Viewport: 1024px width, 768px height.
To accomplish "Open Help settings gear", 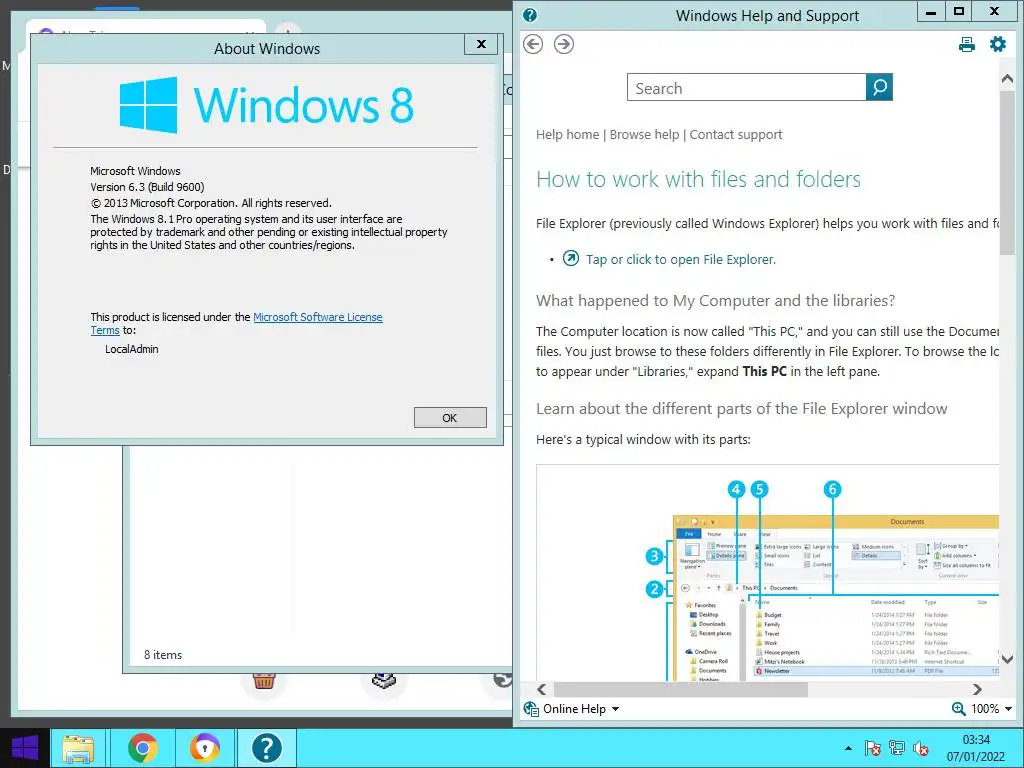I will [997, 44].
